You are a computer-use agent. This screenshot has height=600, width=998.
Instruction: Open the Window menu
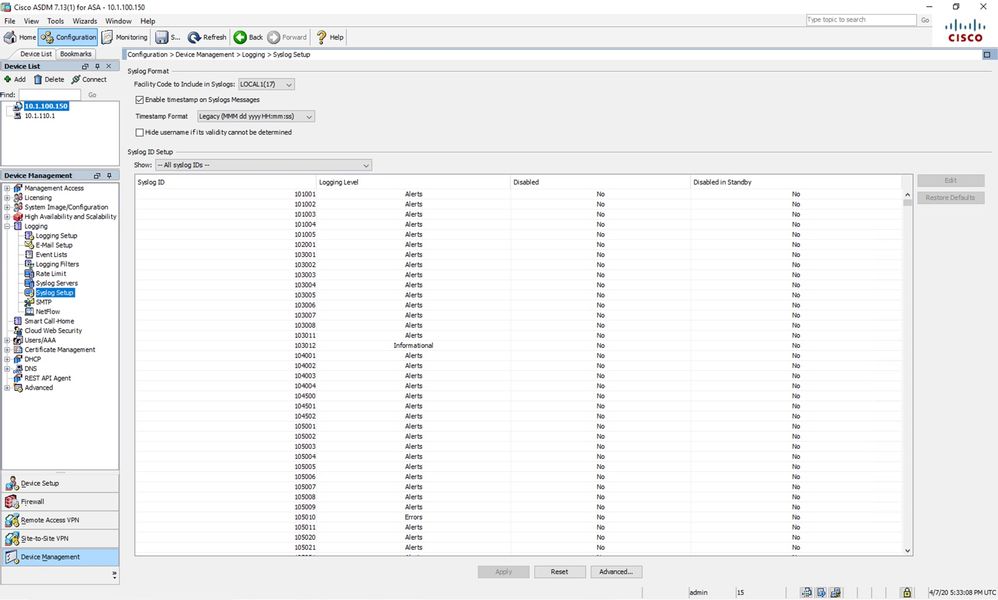click(118, 21)
